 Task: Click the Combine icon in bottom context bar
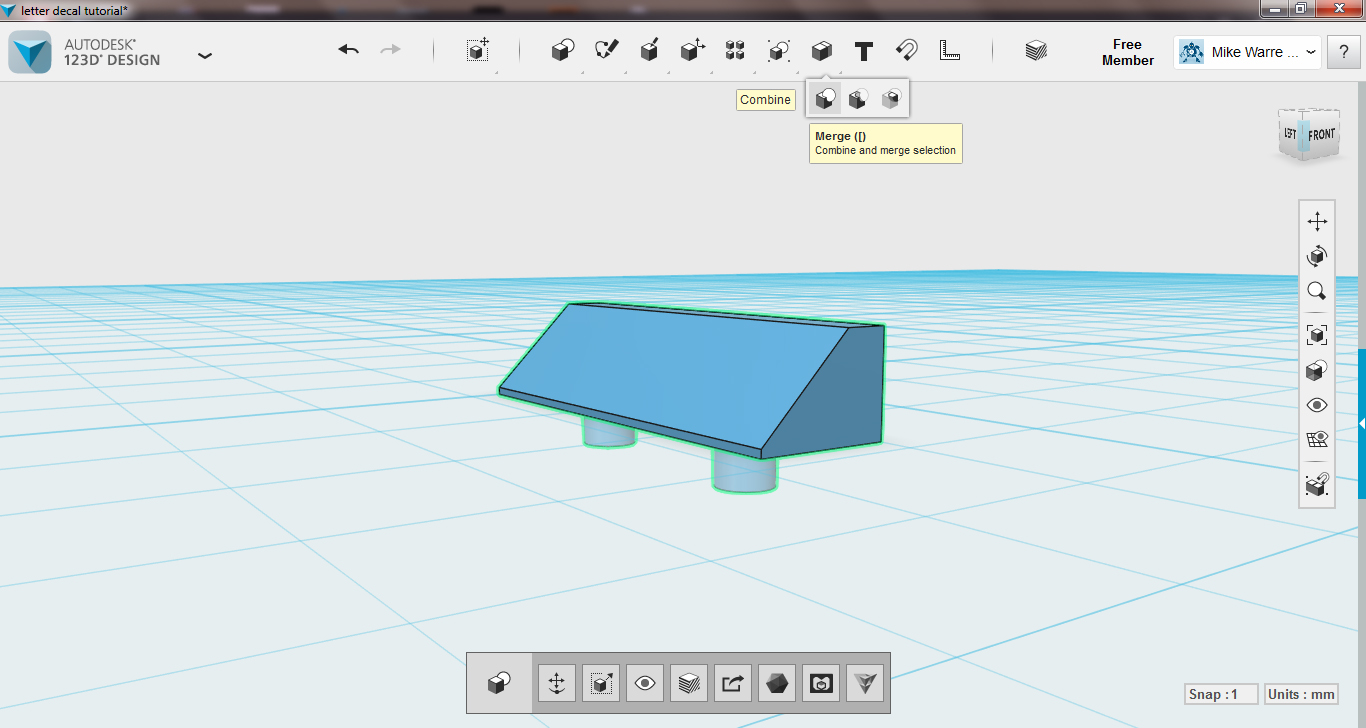coord(499,683)
